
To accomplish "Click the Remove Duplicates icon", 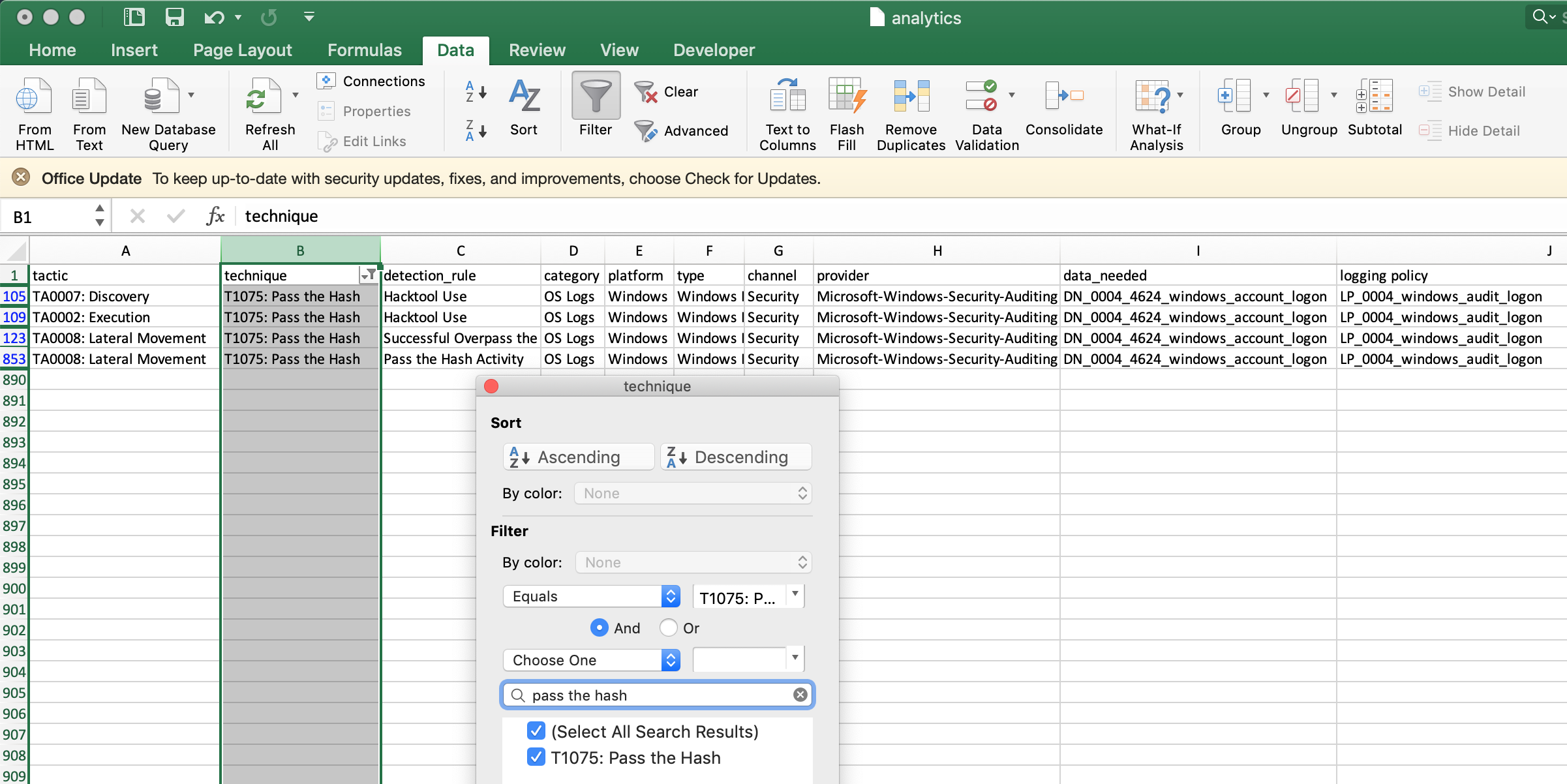I will [x=911, y=98].
